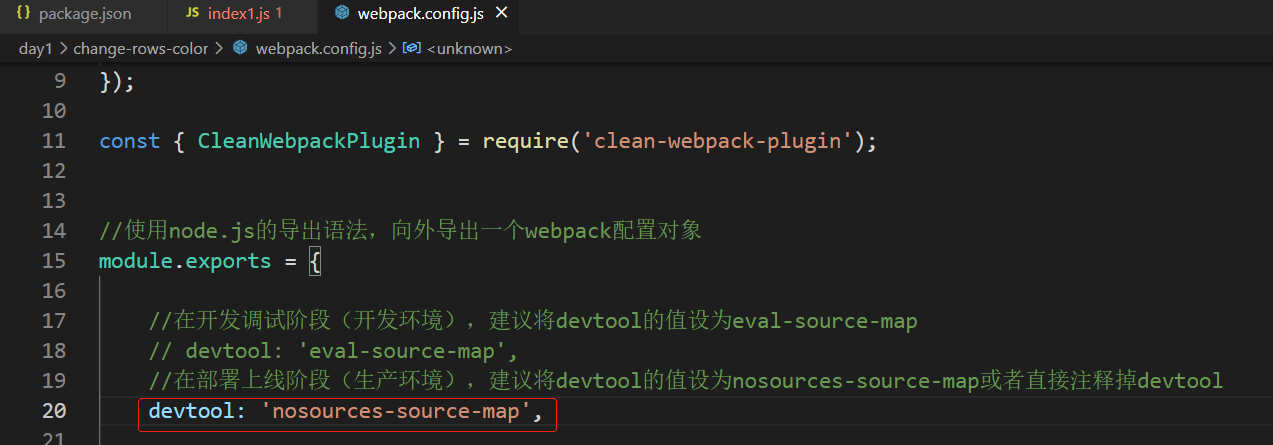1273x445 pixels.
Task: Click webpack.config.js in the breadcrumb path
Action: coord(319,48)
